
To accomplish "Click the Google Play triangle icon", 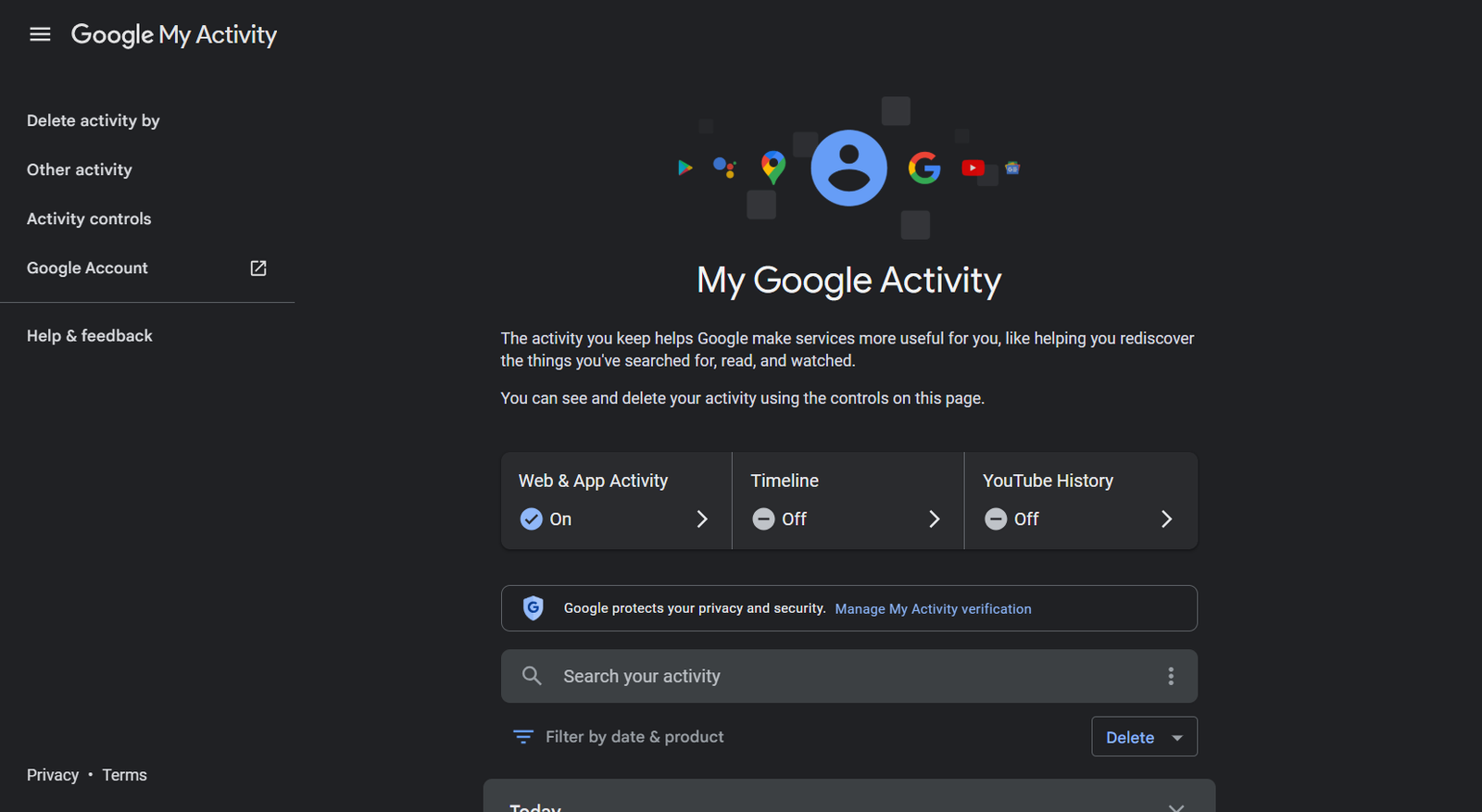I will tap(685, 168).
